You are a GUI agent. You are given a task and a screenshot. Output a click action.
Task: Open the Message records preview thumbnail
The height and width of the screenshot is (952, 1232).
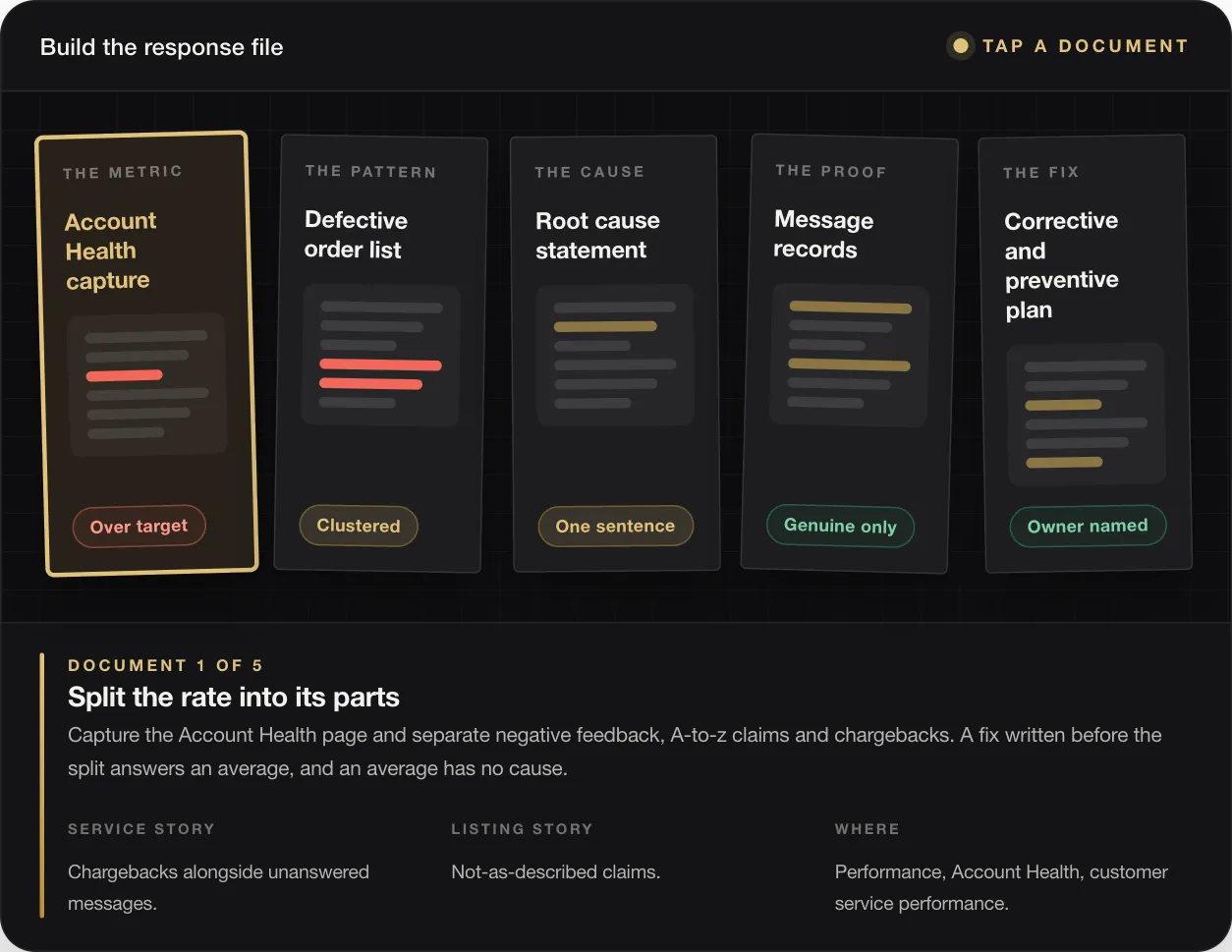(850, 355)
